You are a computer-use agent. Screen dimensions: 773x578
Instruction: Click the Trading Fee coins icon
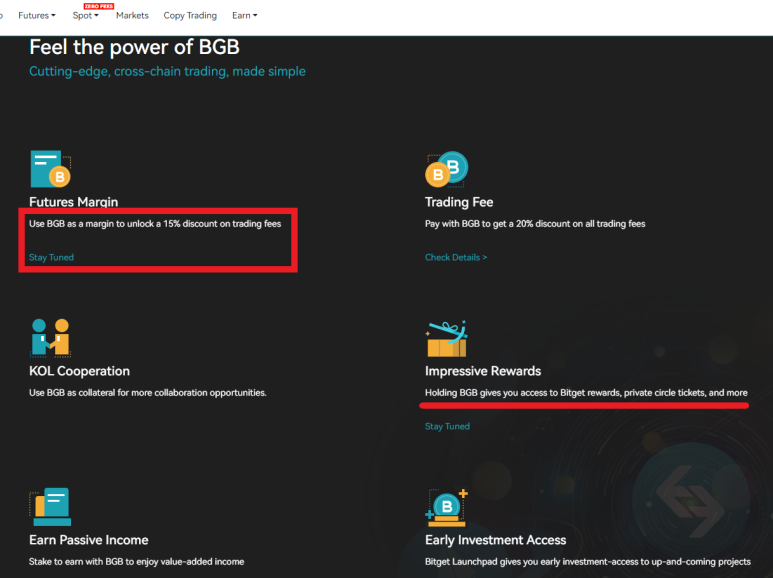tap(447, 169)
